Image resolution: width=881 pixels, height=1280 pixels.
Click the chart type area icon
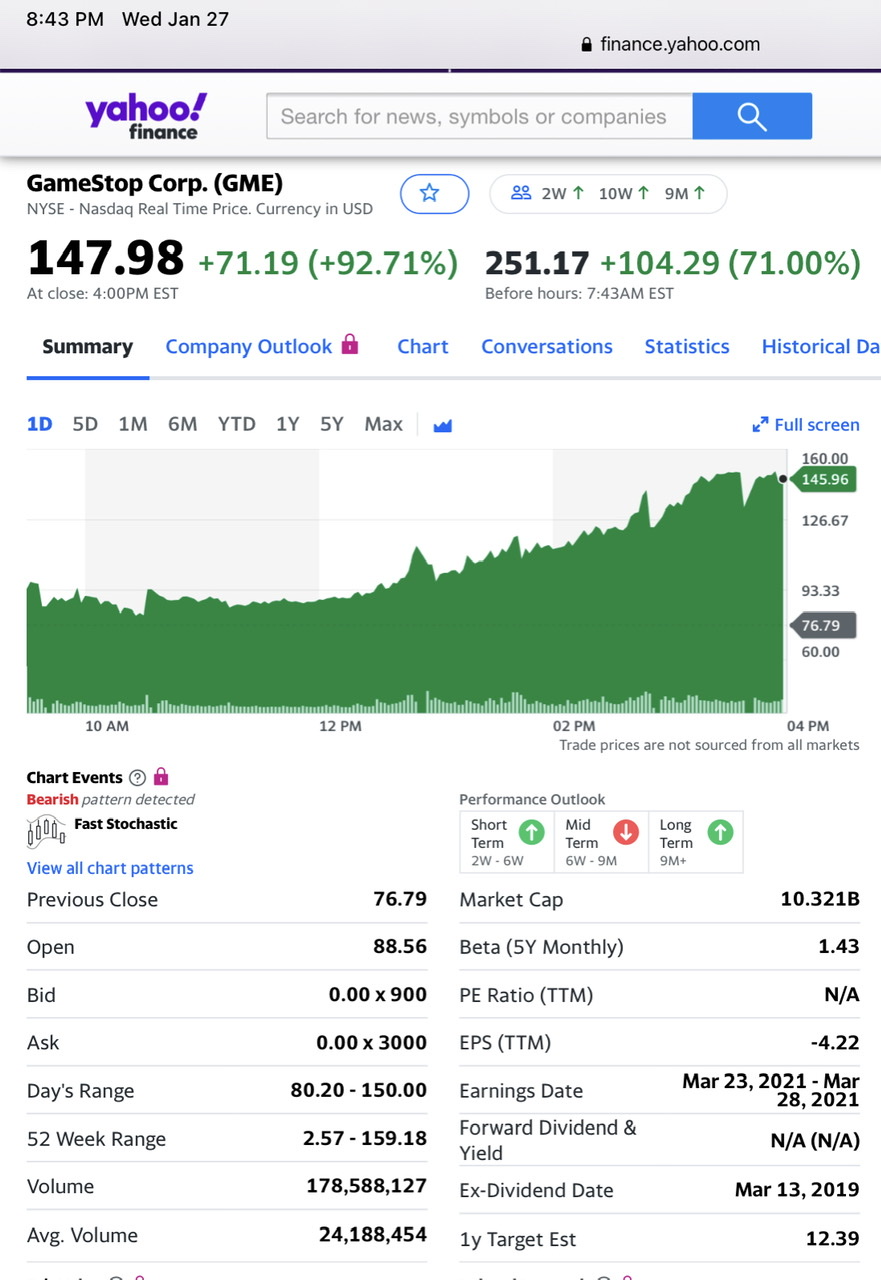pyautogui.click(x=442, y=425)
